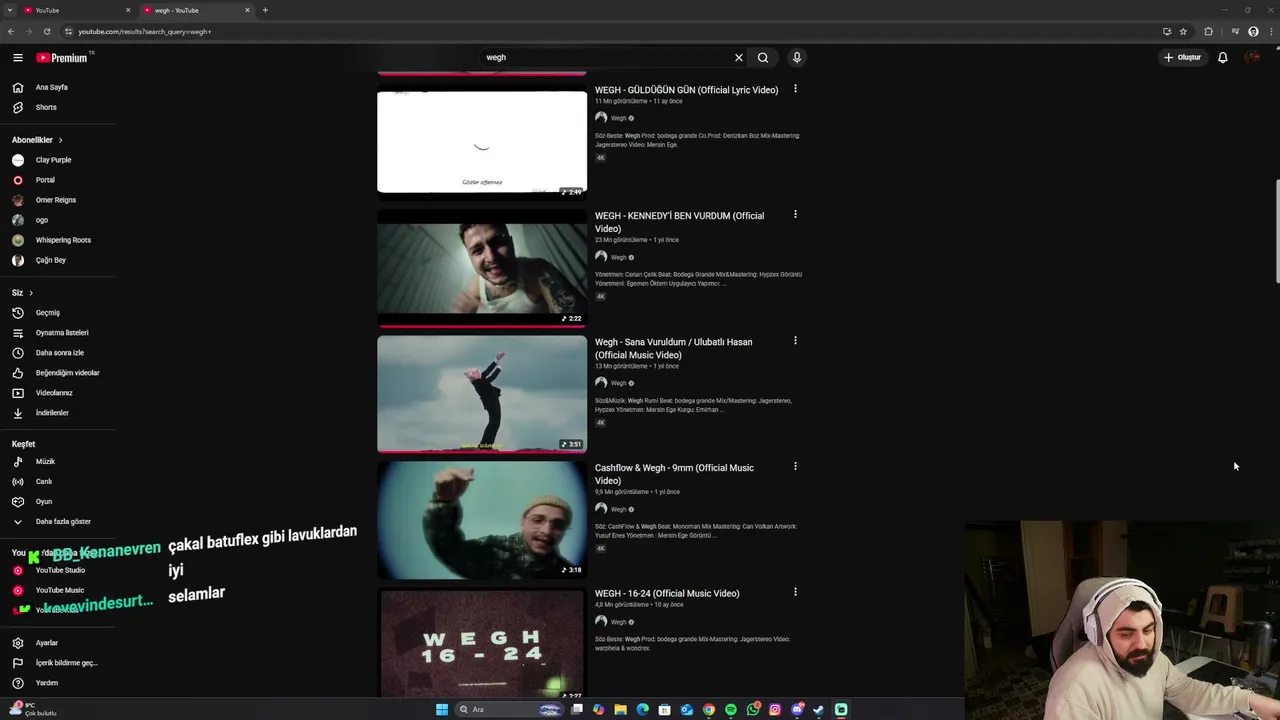1280x720 pixels.
Task: Open the notifications bell
Action: coord(1222,58)
